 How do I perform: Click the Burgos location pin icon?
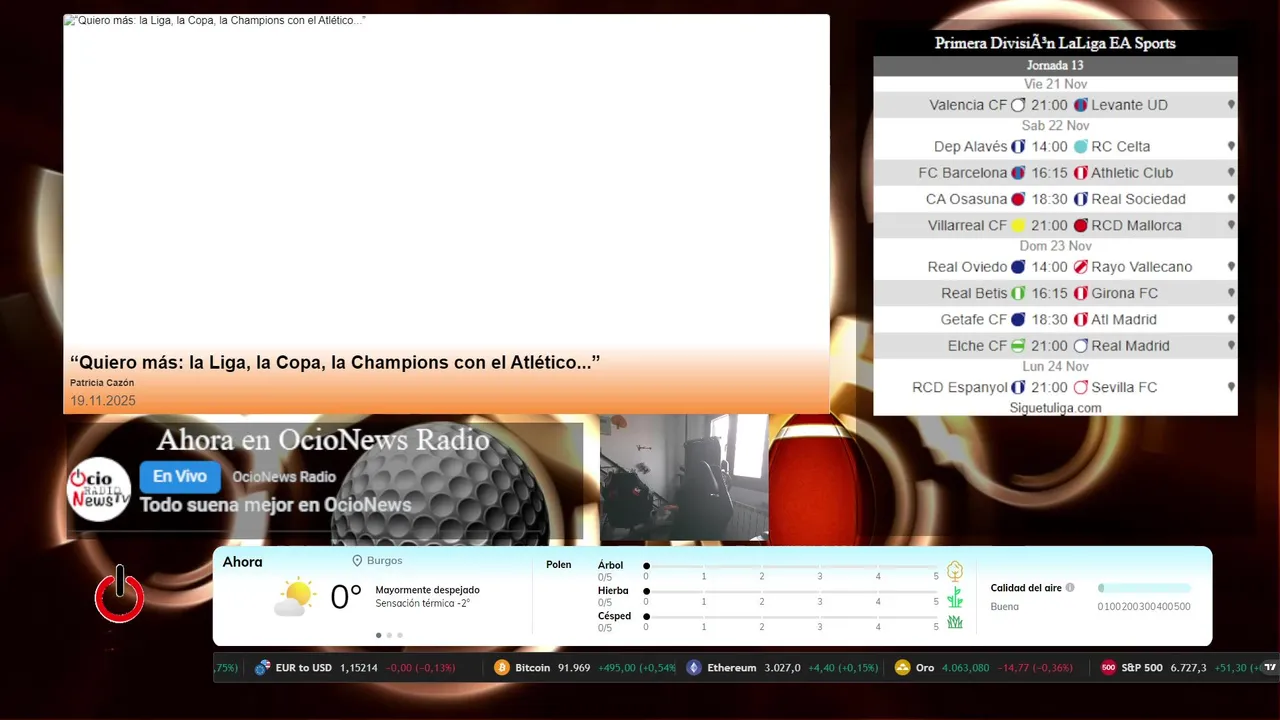[x=357, y=561]
